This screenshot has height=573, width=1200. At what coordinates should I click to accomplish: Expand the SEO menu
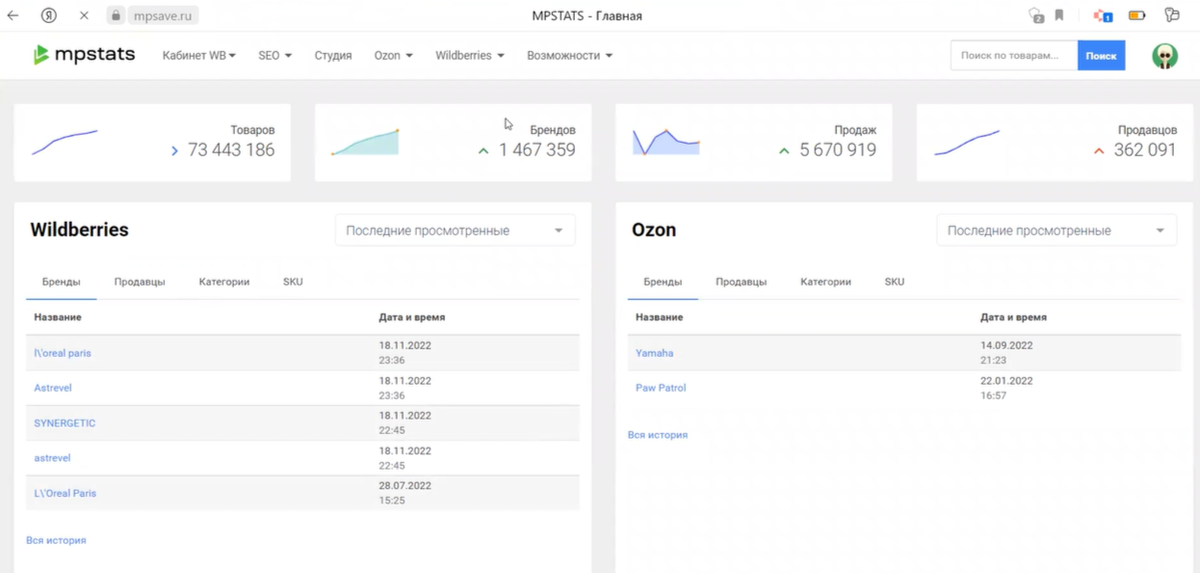click(275, 56)
